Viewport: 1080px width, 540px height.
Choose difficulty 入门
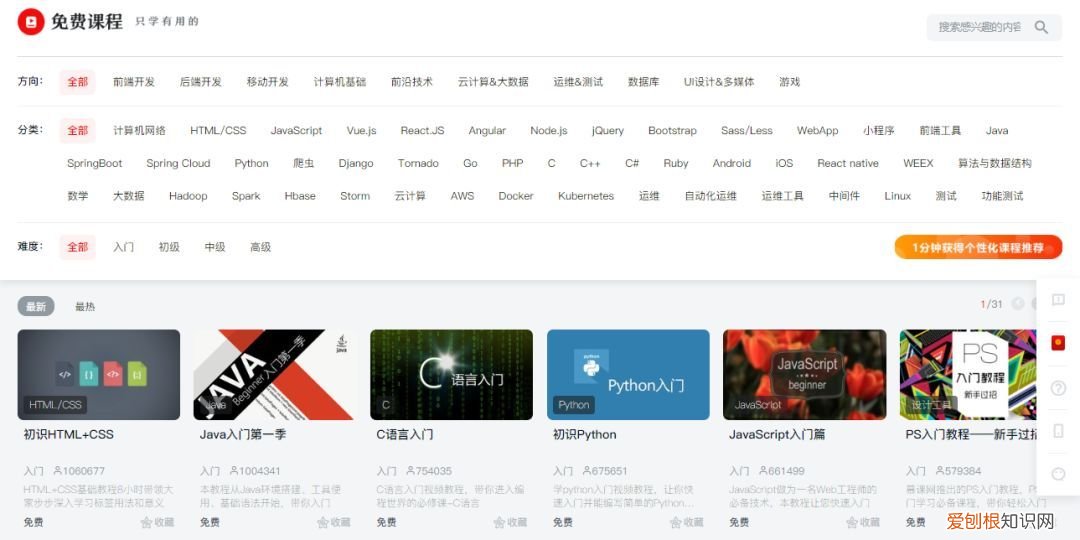[x=123, y=247]
